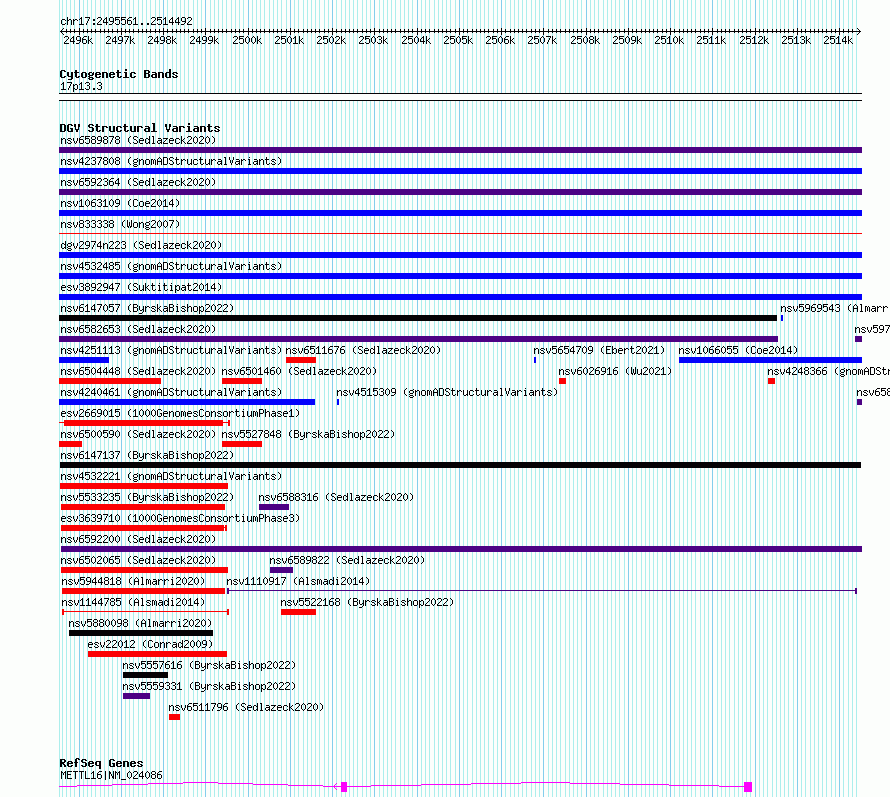Click the small red bar under nsv6026916
The height and width of the screenshot is (797, 890).
pyautogui.click(x=562, y=381)
